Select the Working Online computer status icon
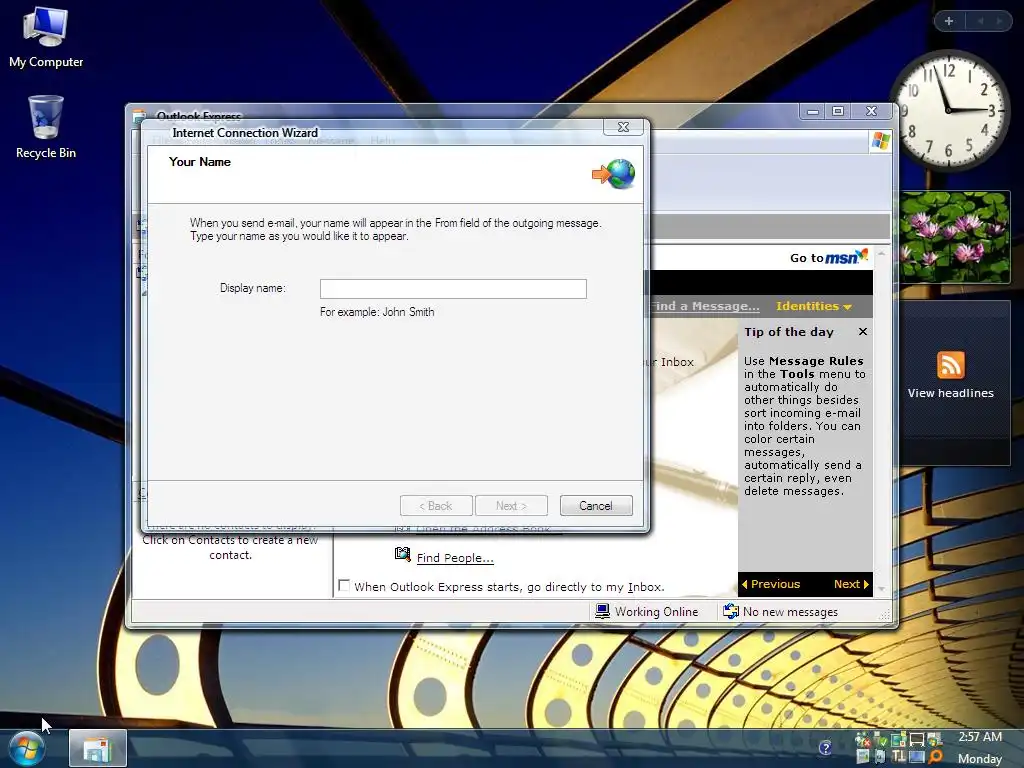This screenshot has width=1024, height=768. coord(601,611)
